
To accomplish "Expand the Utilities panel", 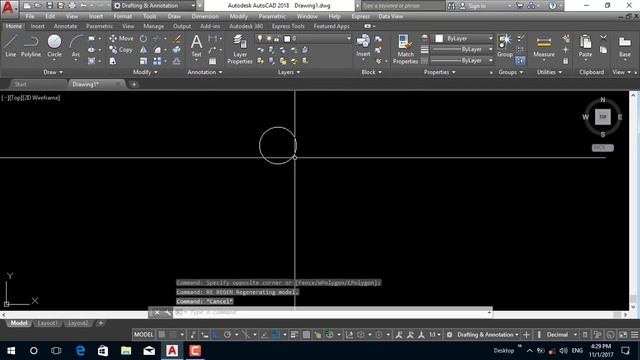I will [549, 72].
